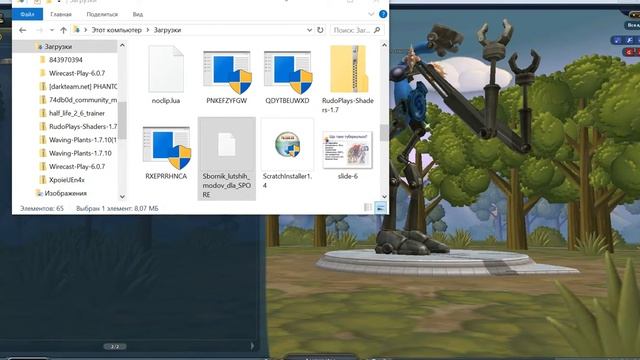This screenshot has height=360, width=640.
Task: Click the search field Поиск
Action: [351, 30]
